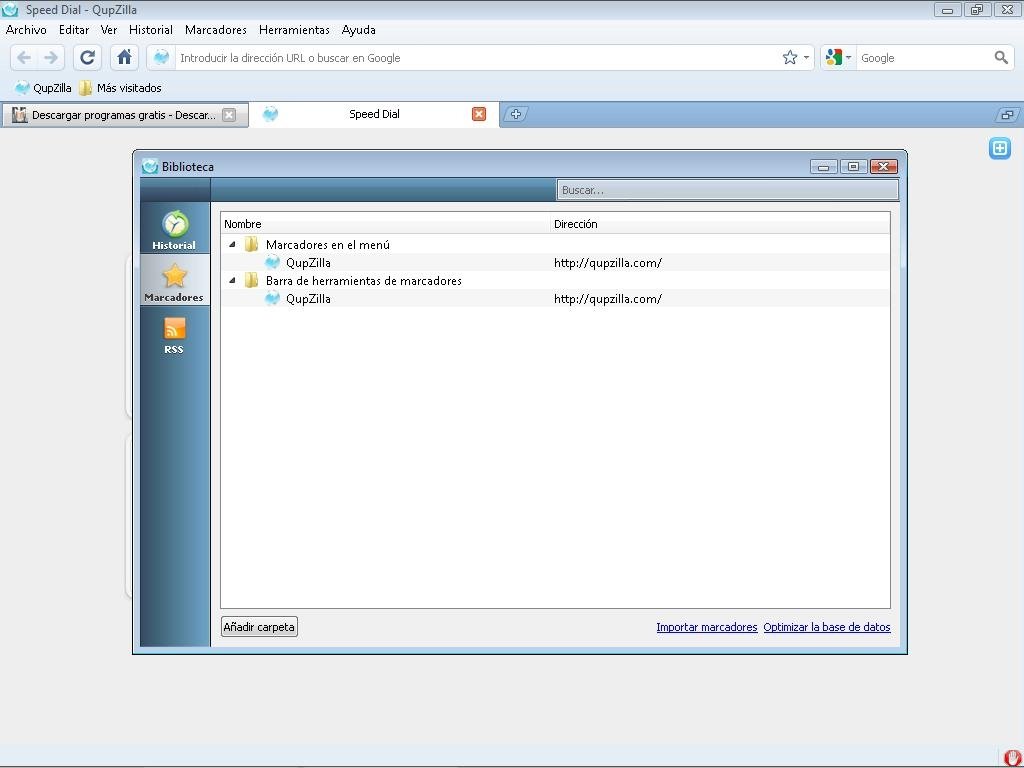Maximize the Biblioteca window
Screen dimensions: 1024x768
(x=853, y=167)
